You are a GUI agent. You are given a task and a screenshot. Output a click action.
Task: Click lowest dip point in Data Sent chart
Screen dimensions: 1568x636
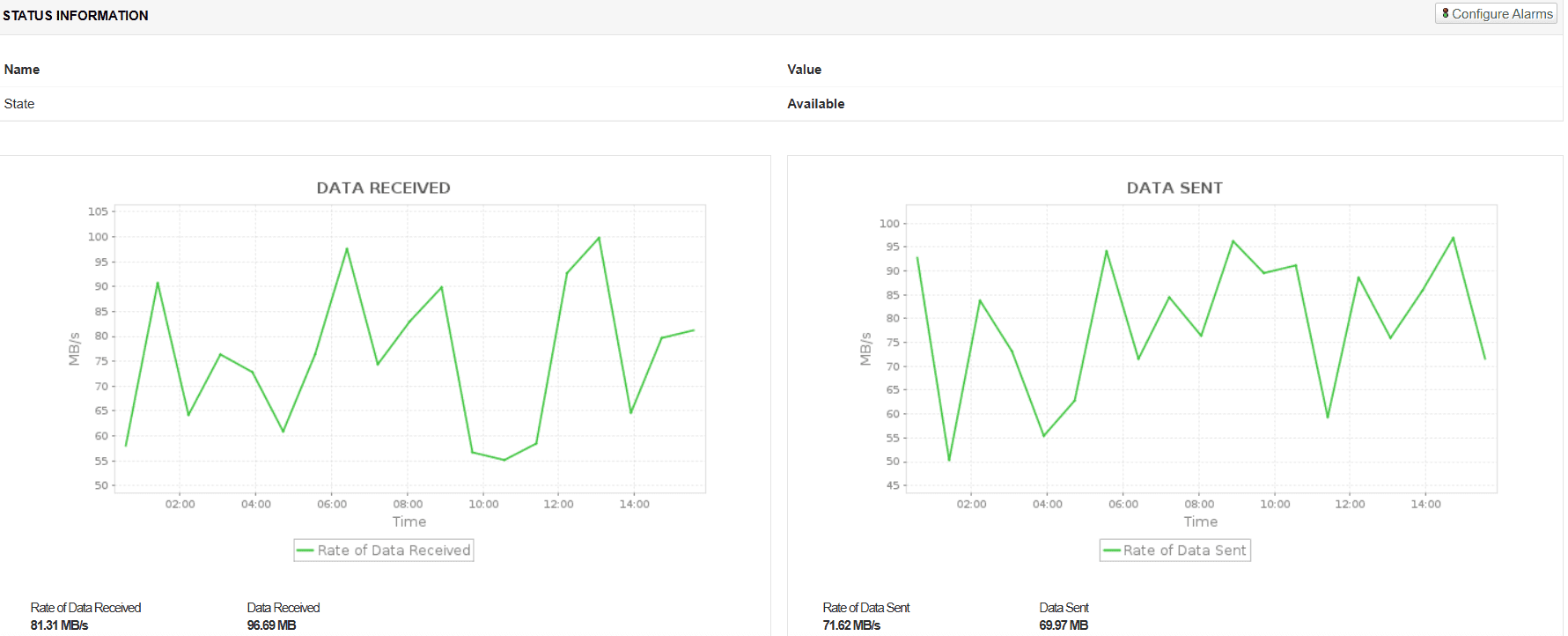point(949,460)
